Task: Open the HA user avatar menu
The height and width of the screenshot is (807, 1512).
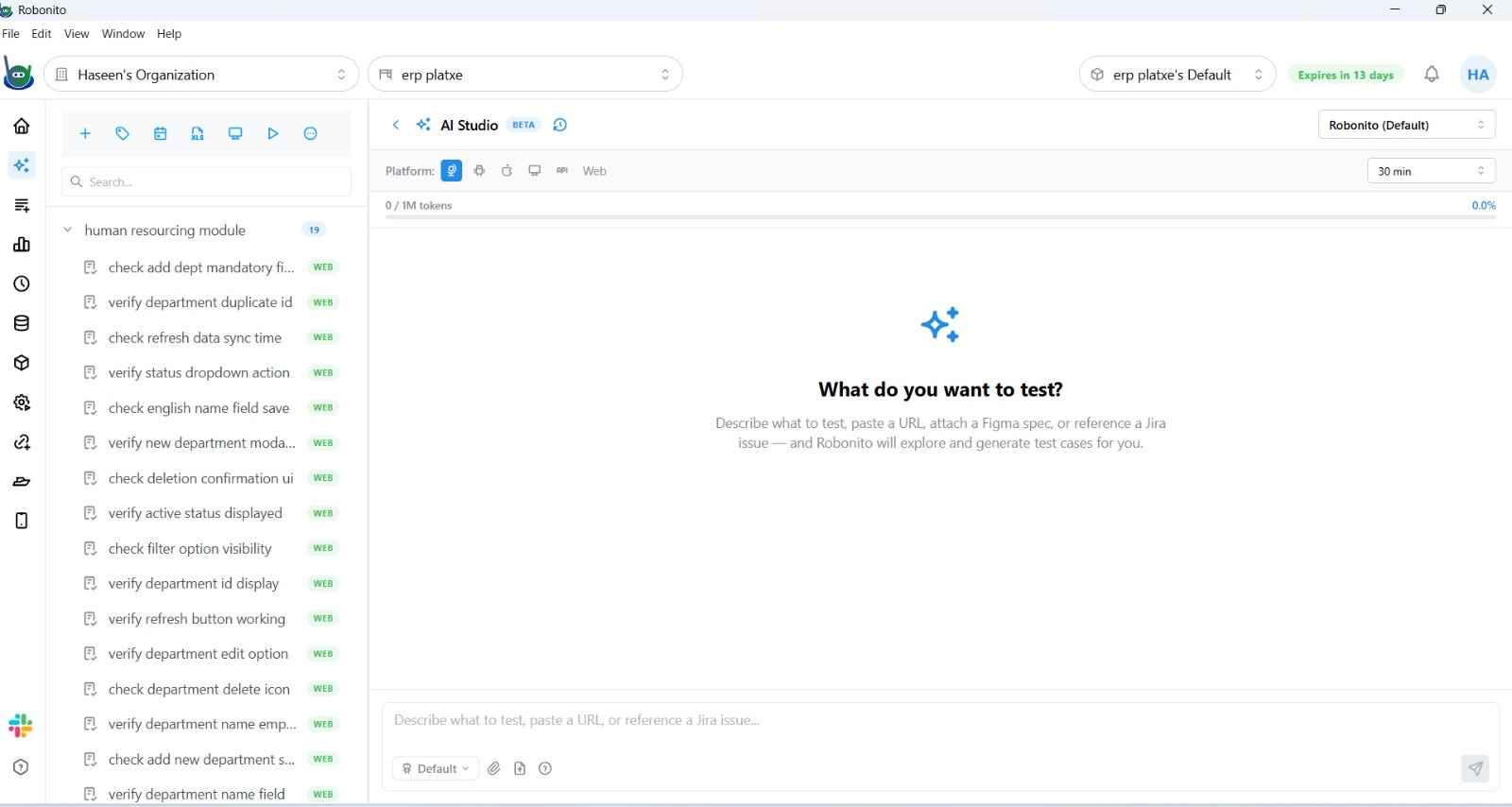Action: coord(1478,75)
